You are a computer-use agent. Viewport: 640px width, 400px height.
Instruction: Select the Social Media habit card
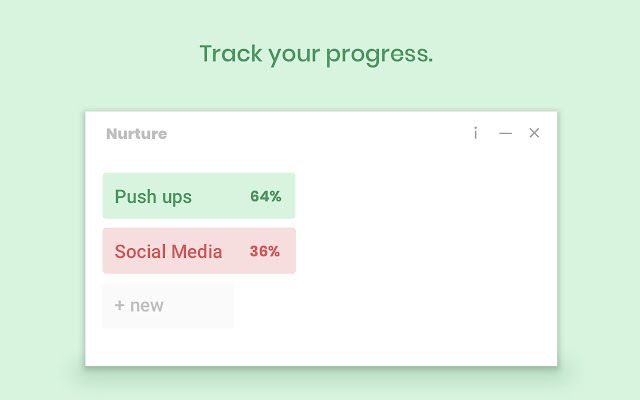tap(198, 251)
